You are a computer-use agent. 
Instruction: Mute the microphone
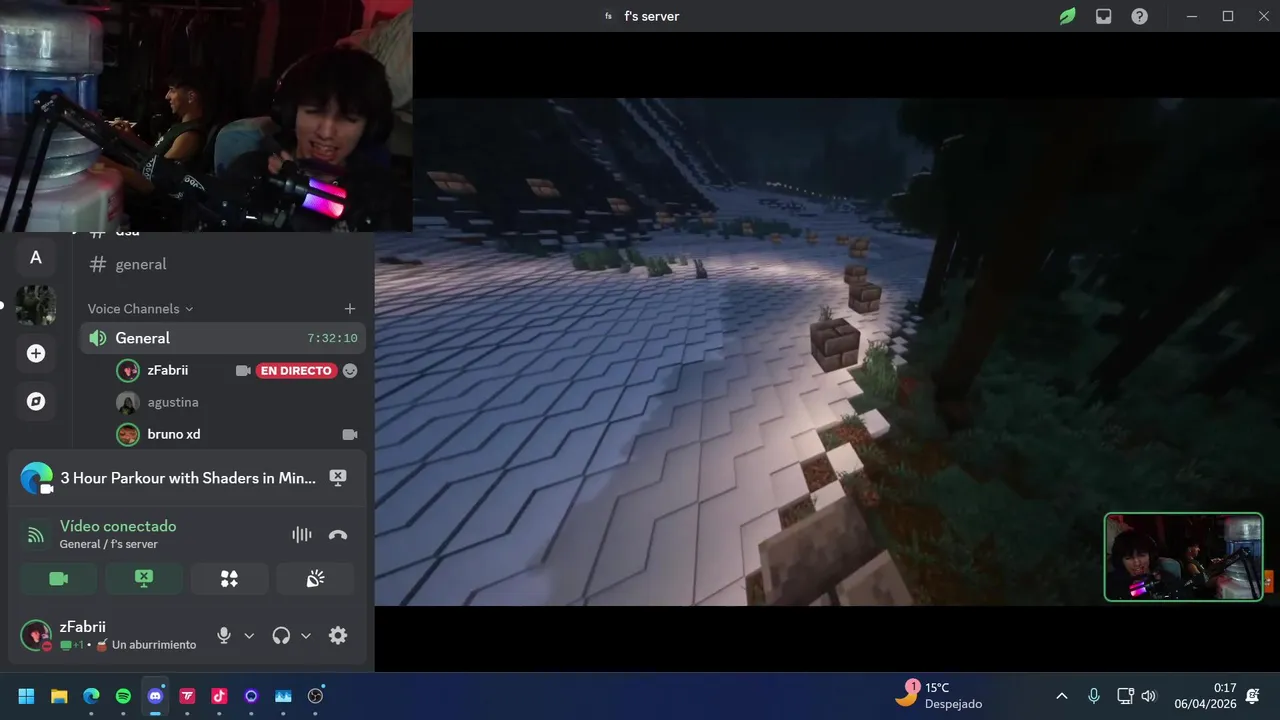[224, 635]
